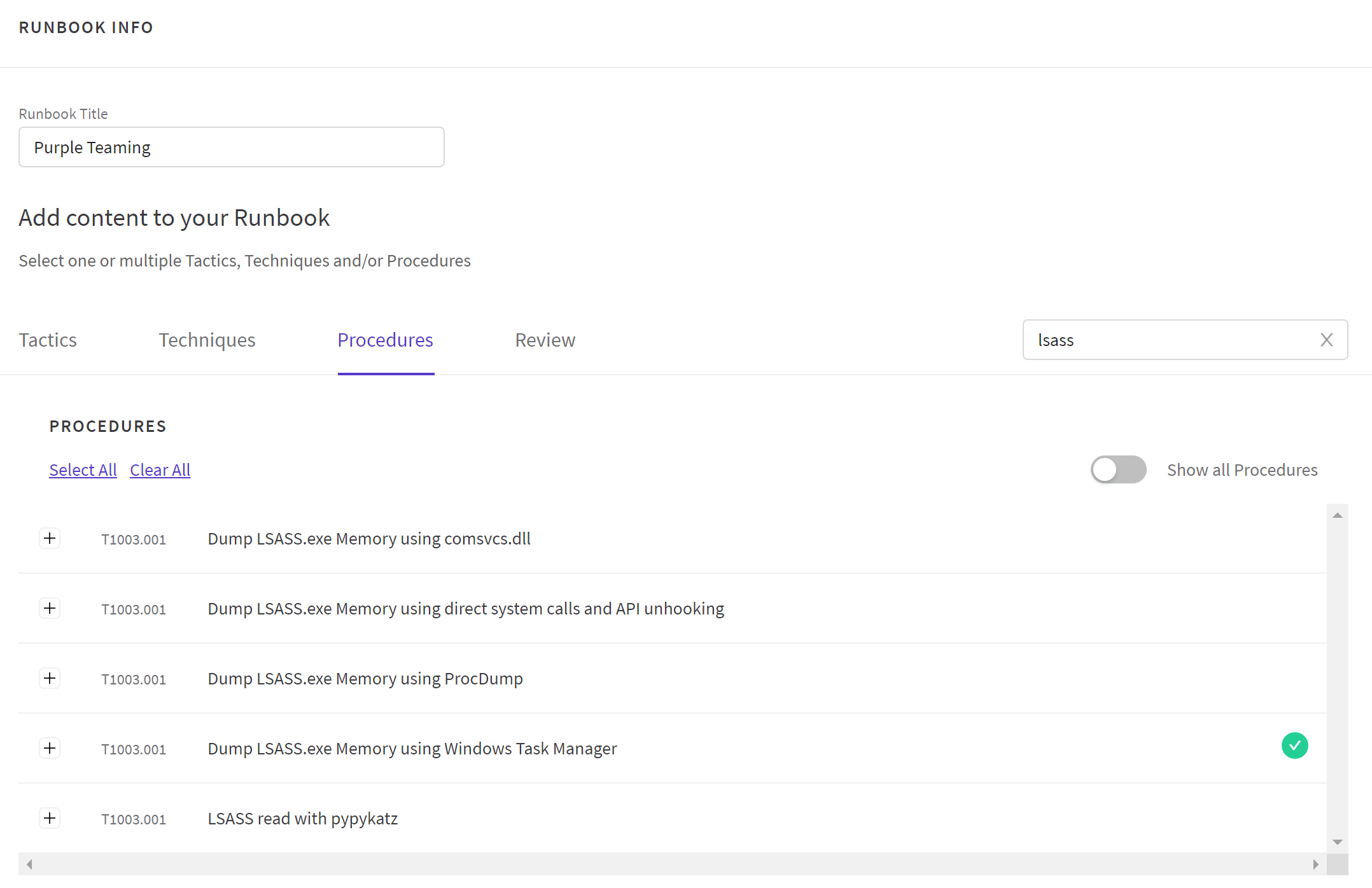Go to the Review tab

coord(545,340)
